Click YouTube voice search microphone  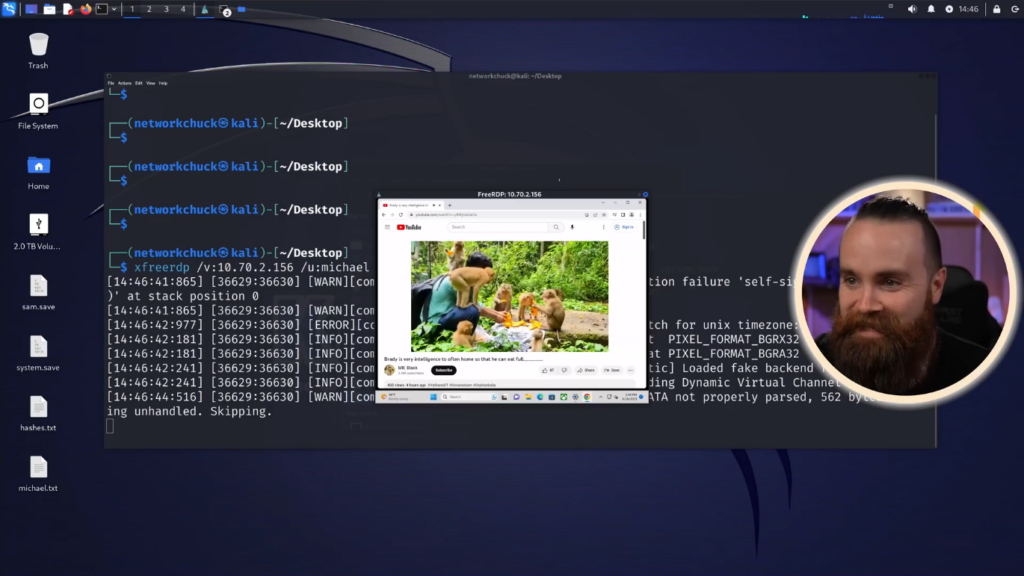pyautogui.click(x=572, y=227)
